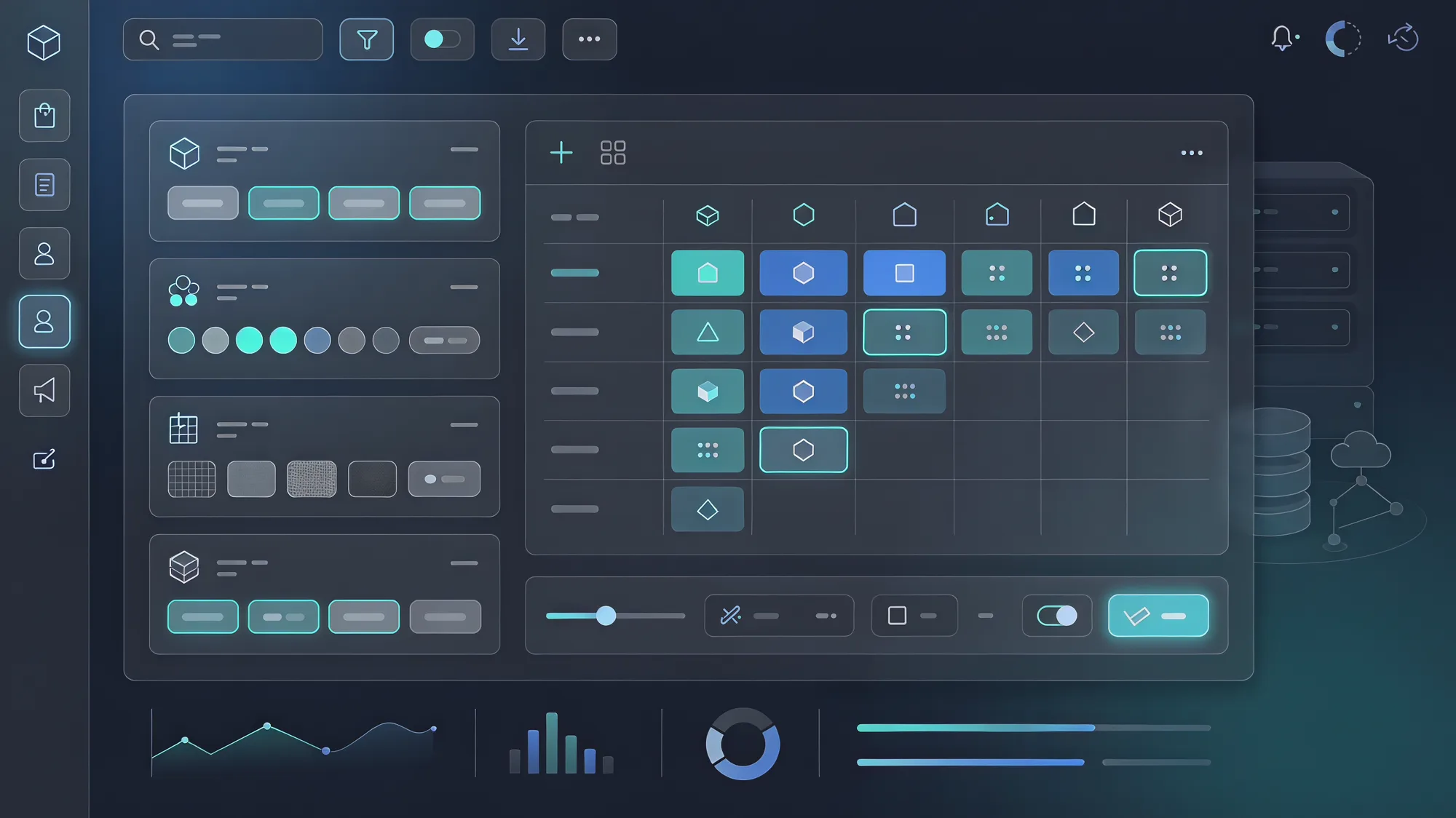The width and height of the screenshot is (1456, 818).
Task: Select the grid-pattern texture swatch
Action: (192, 479)
